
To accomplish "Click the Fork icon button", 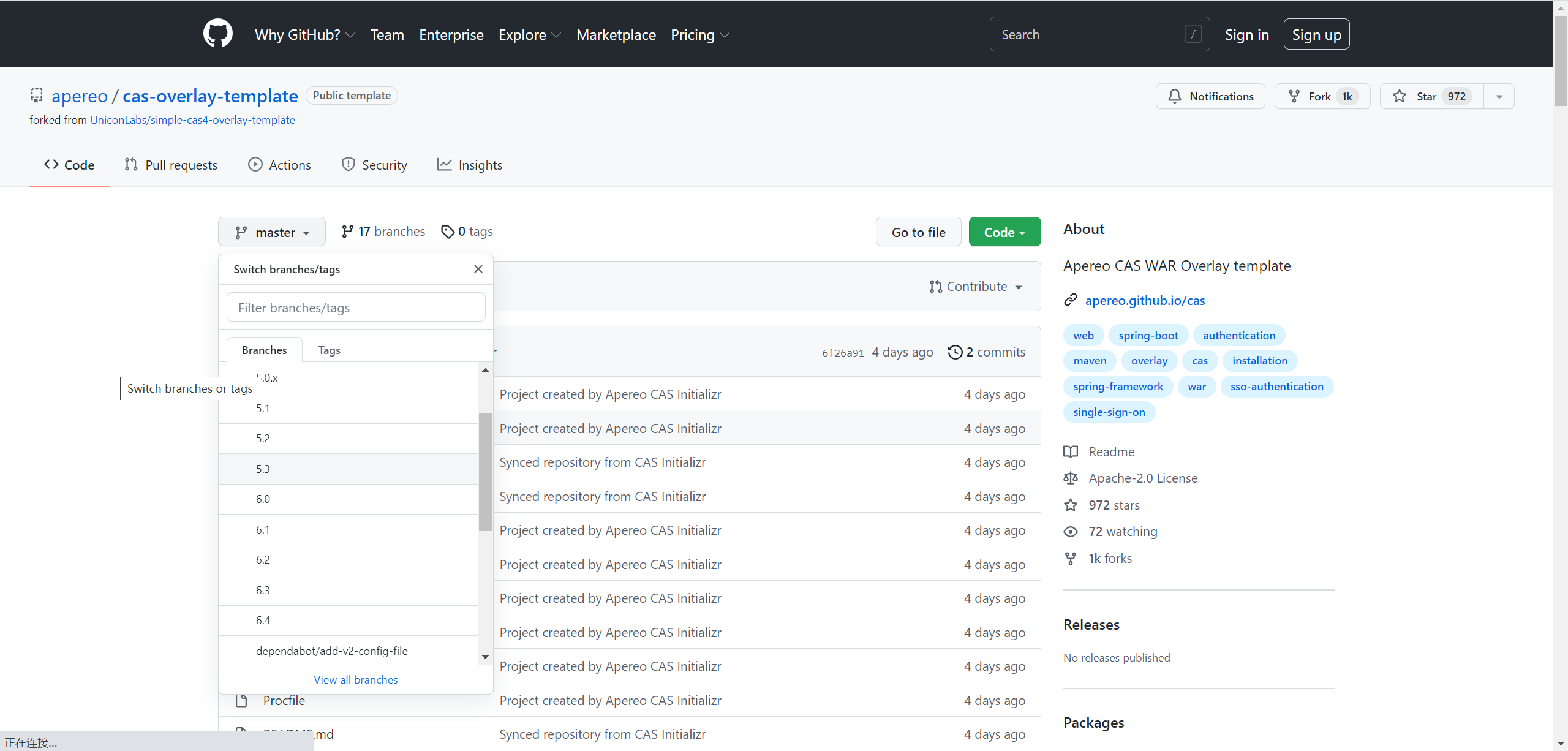I will (1294, 96).
